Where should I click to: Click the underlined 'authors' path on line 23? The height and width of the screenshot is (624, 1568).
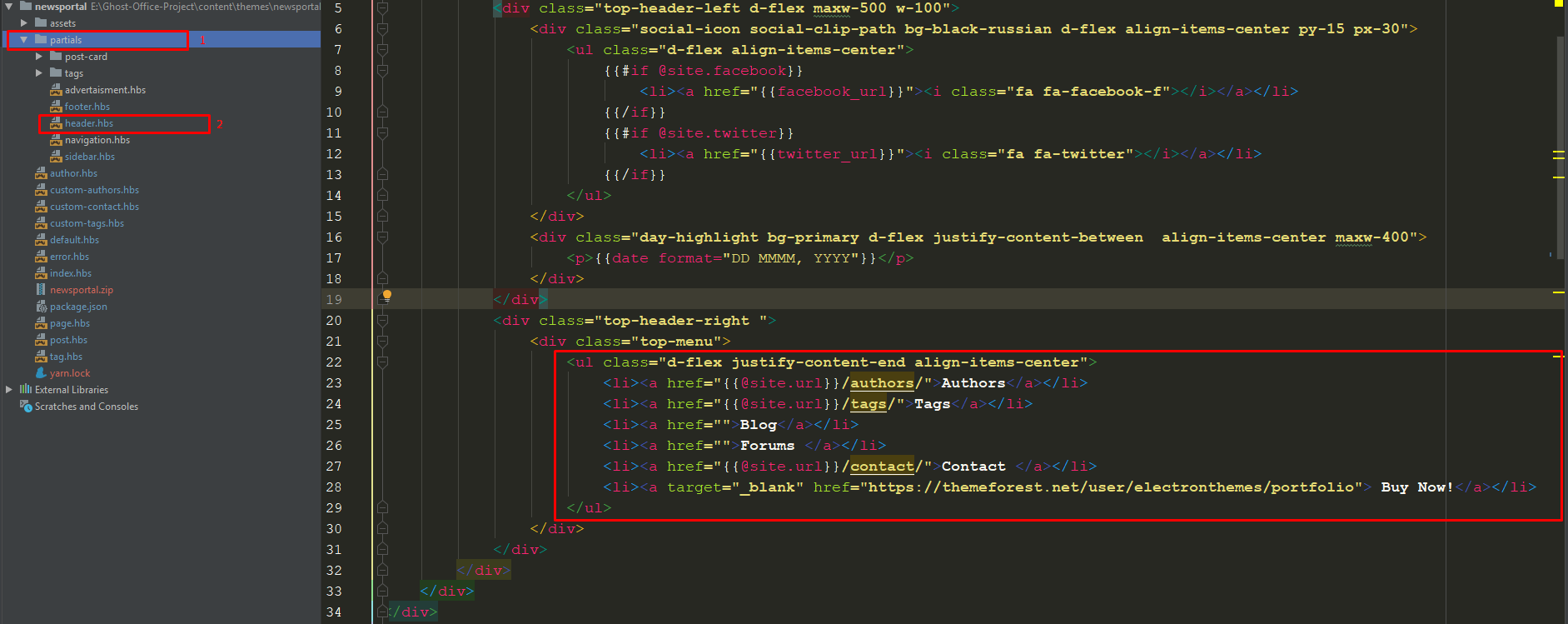coord(882,383)
